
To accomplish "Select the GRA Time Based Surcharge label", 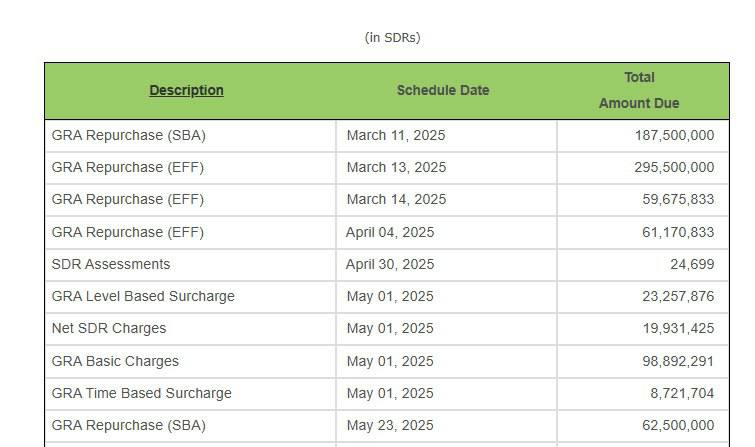I will (x=141, y=393).
